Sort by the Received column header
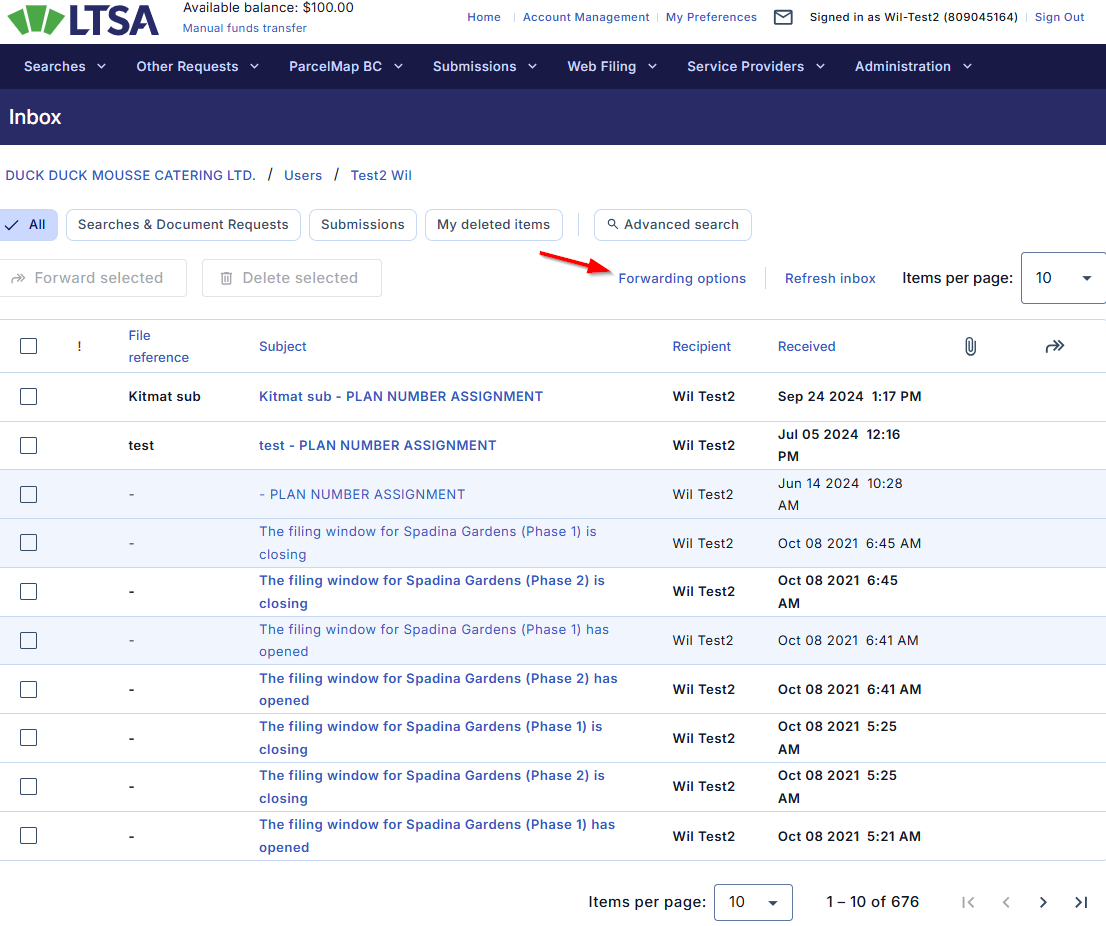 point(806,347)
